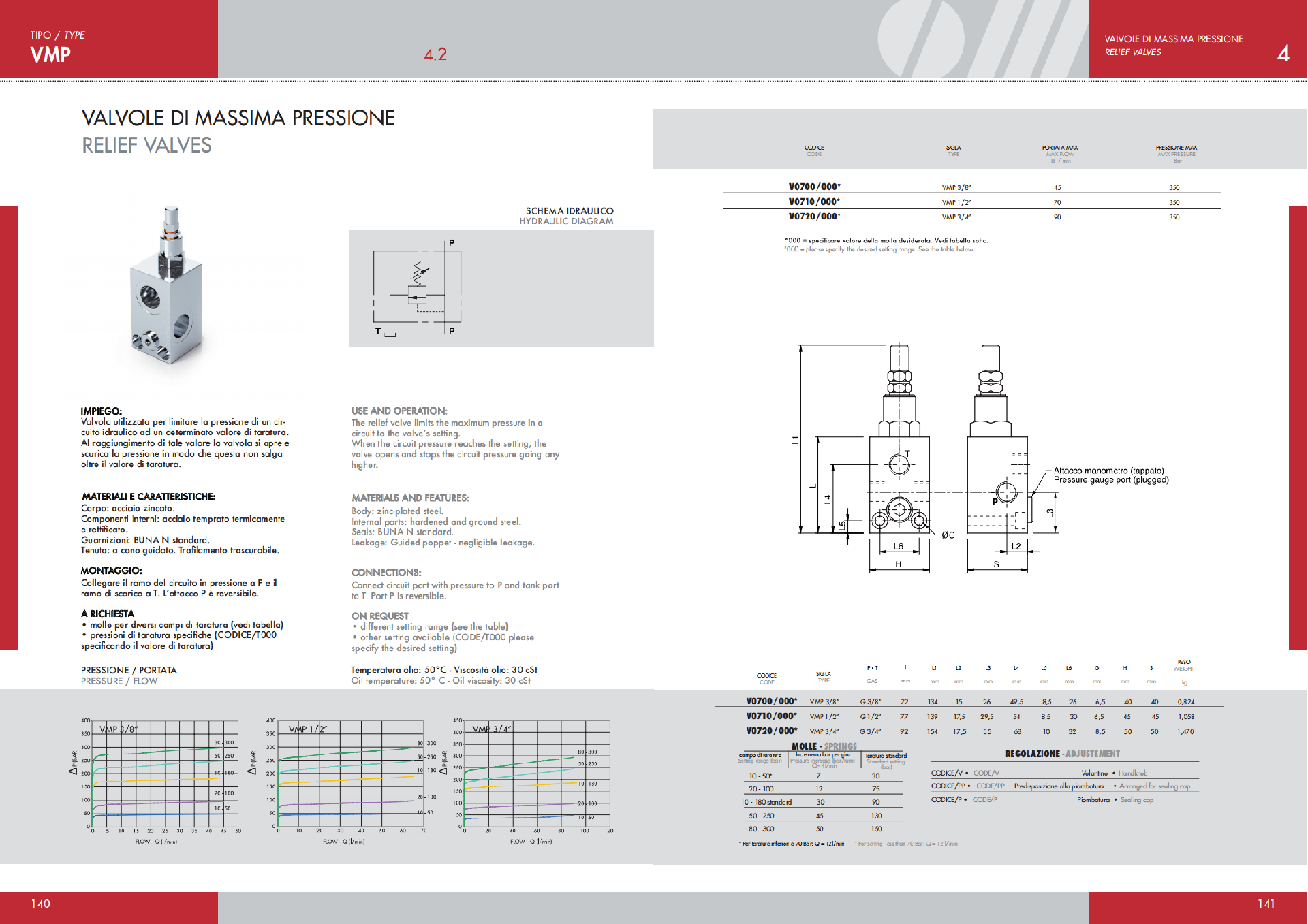Click the section number 4.2
The image size is (1308, 924).
(435, 54)
